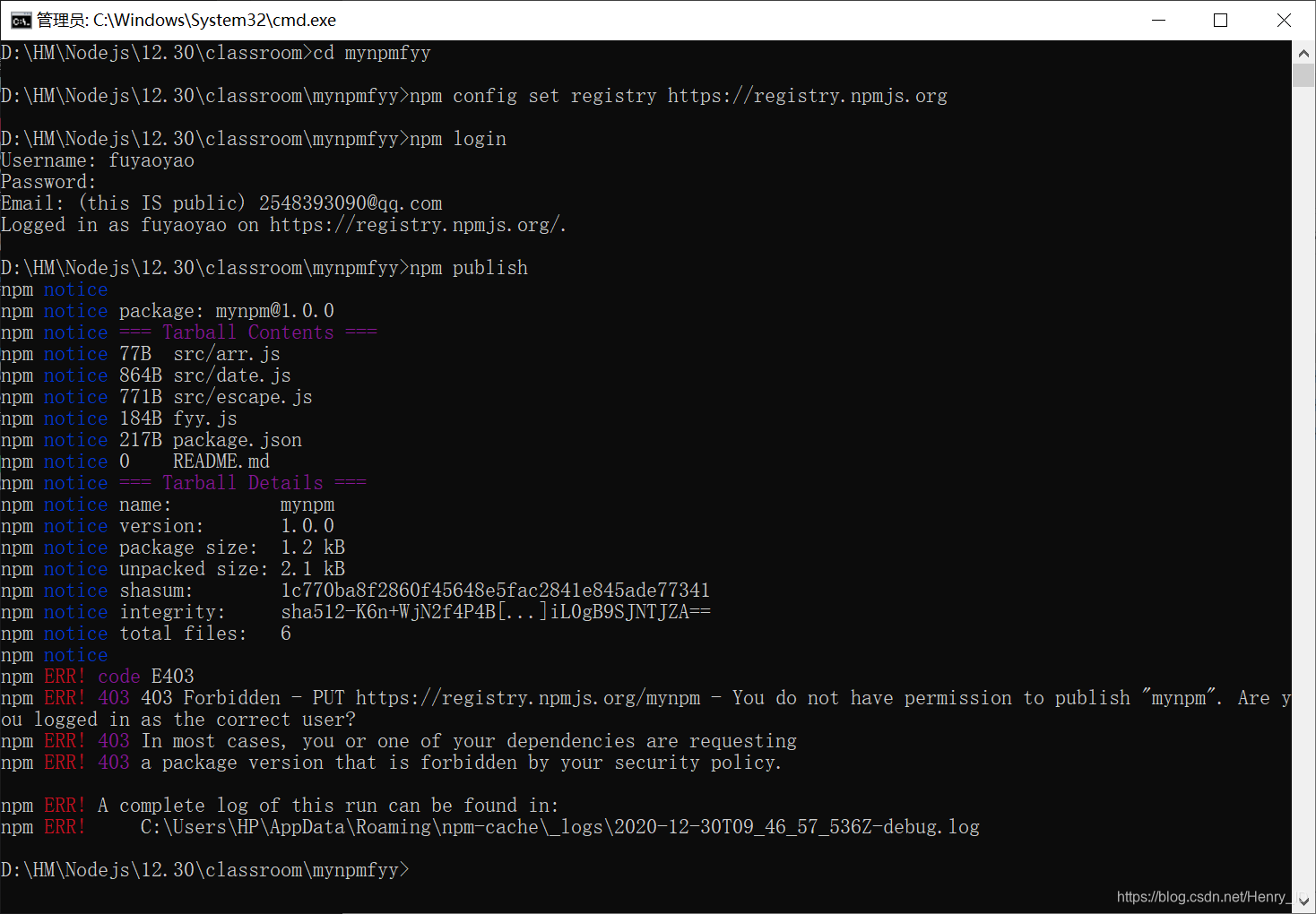Click the 'Password:' line
Screen dimensions: 1316x914
pyautogui.click(x=48, y=182)
